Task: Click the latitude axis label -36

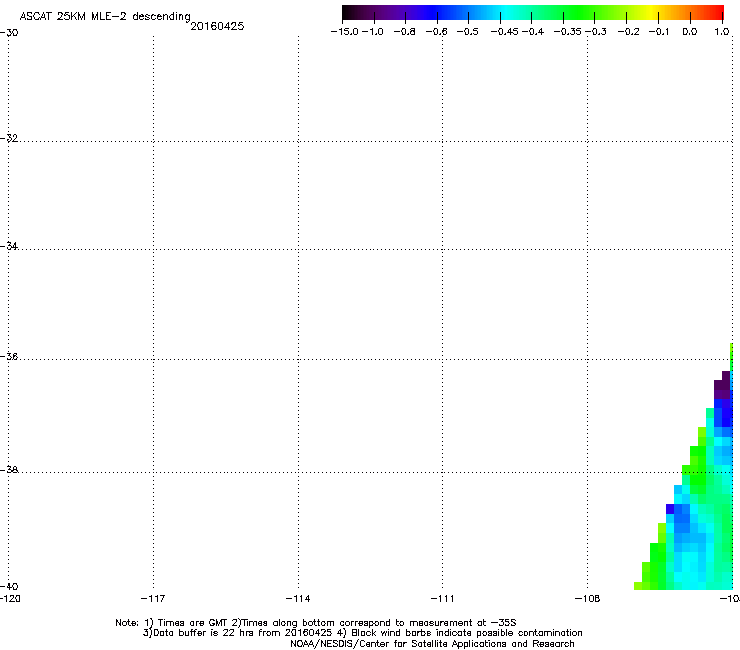Action: pyautogui.click(x=9, y=356)
